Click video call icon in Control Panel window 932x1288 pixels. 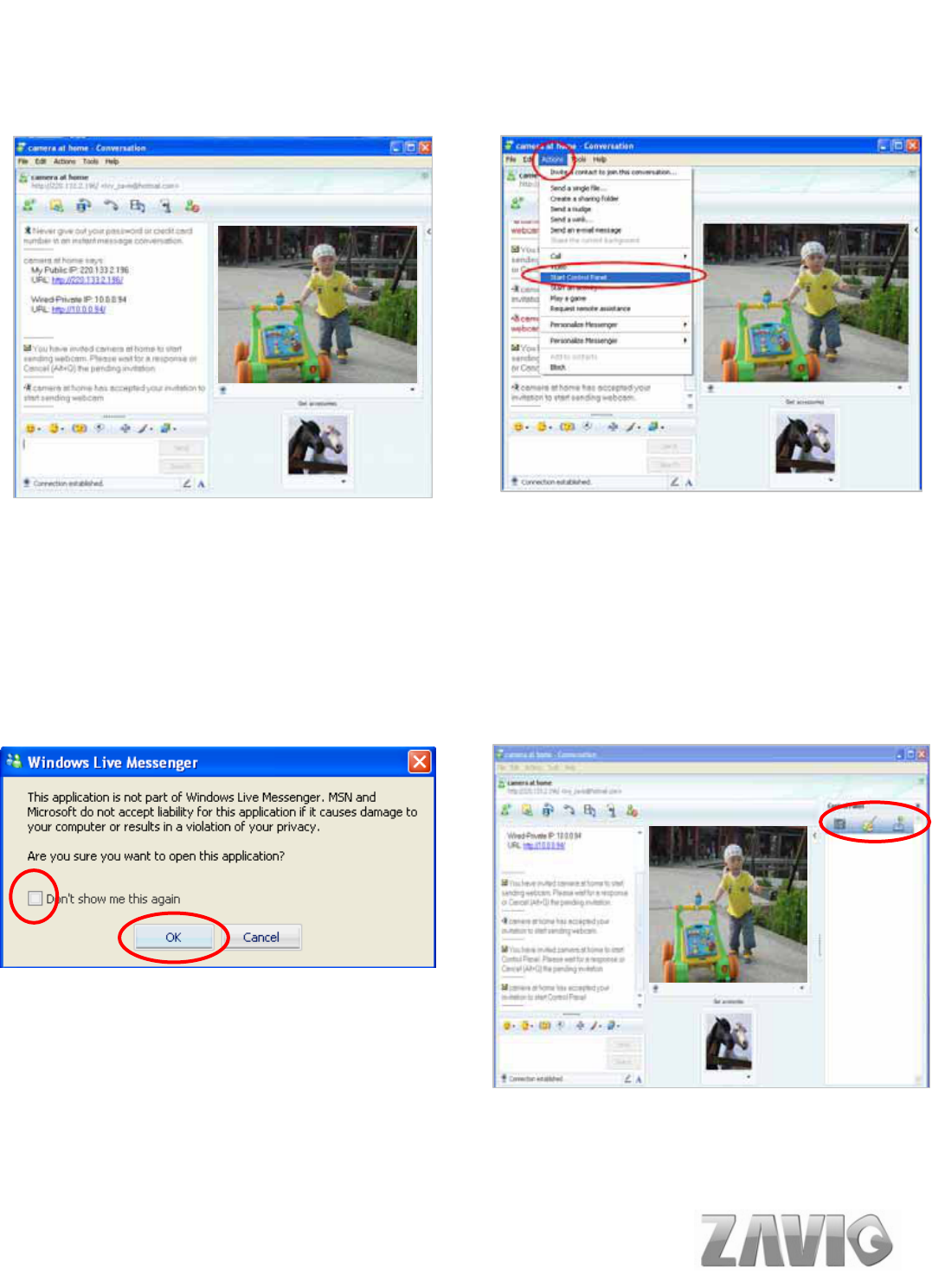548,811
